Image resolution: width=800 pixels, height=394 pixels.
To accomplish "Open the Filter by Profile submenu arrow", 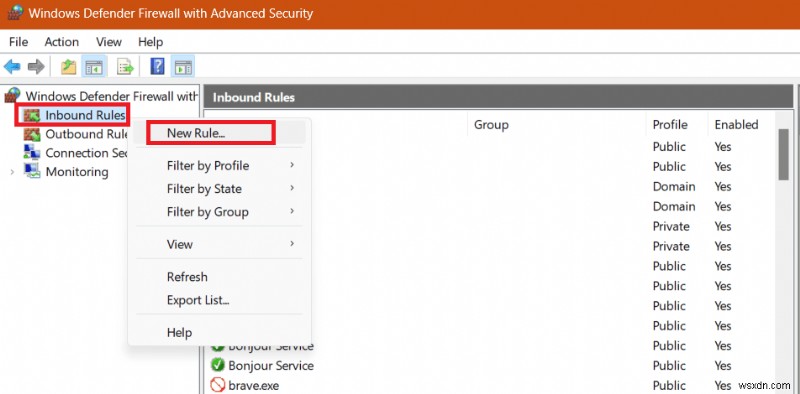I will 292,165.
